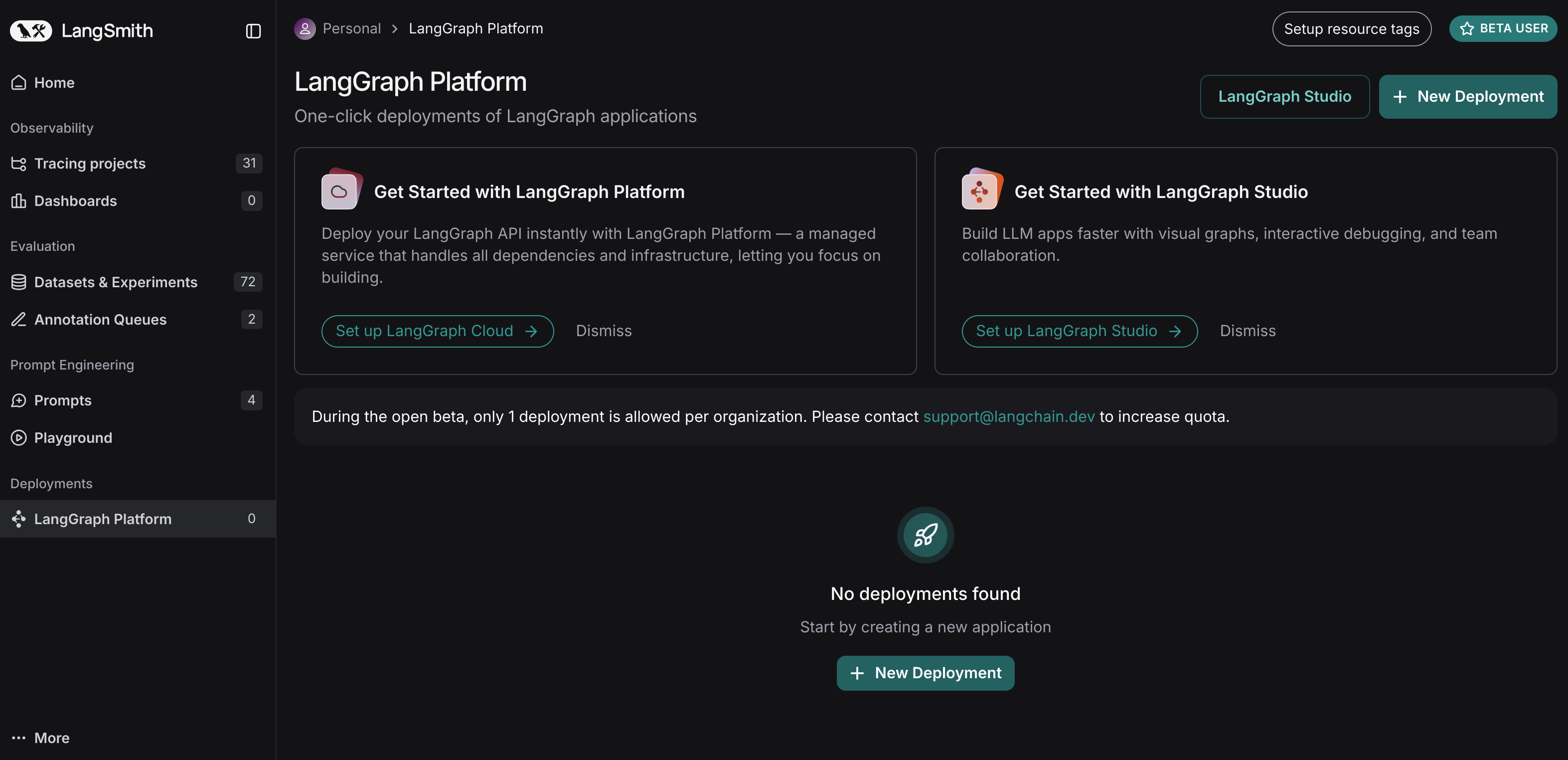
Task: Select LangGraph Platform in the sidebar
Action: tap(138, 519)
